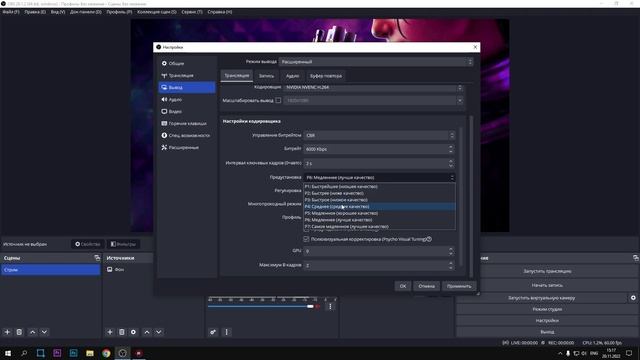
Task: Start recording with Начать запись
Action: point(547,285)
